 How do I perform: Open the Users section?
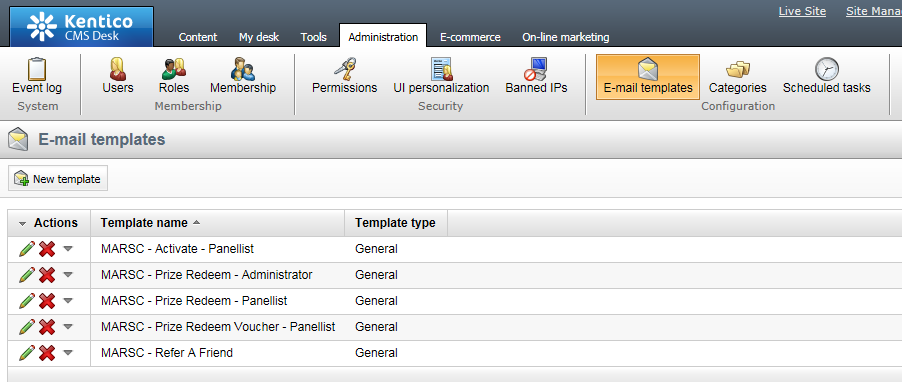pyautogui.click(x=118, y=70)
